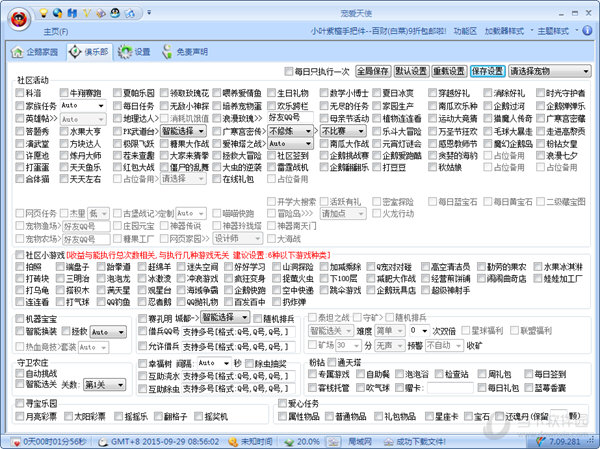This screenshot has width=600, height=449.
Task: Click the clock icon beside GMT+8 time
Action: pyautogui.click(x=103, y=442)
